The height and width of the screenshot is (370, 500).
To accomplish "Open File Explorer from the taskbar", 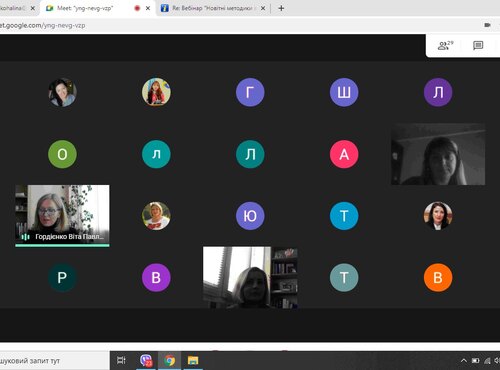I will click(x=193, y=360).
